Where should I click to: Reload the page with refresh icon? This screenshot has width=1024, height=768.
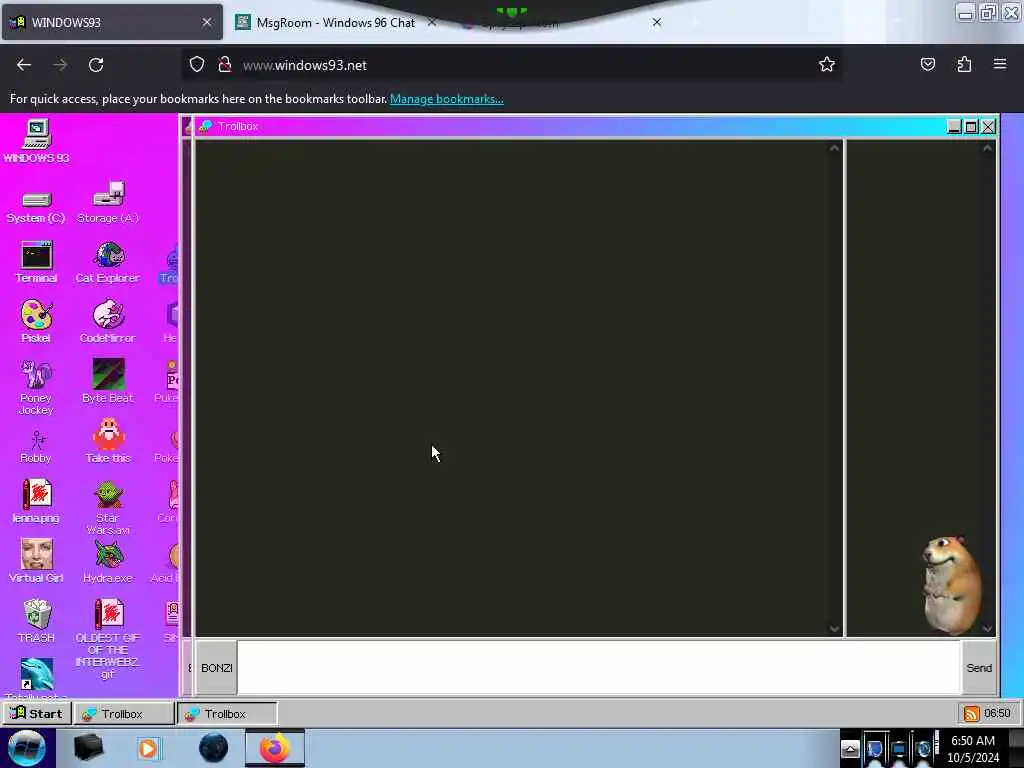tap(96, 65)
